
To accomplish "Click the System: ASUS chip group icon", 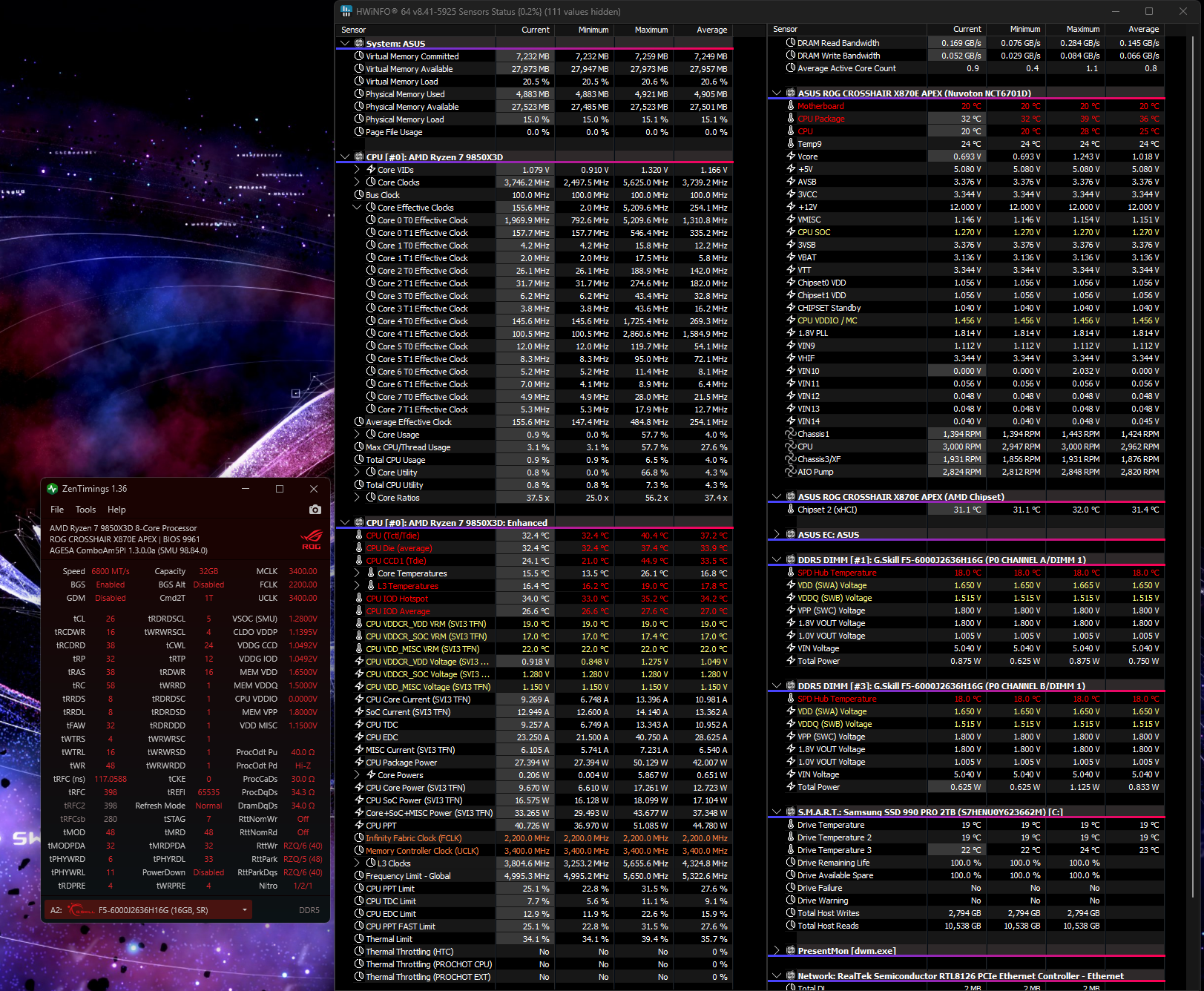I will pyautogui.click(x=359, y=44).
